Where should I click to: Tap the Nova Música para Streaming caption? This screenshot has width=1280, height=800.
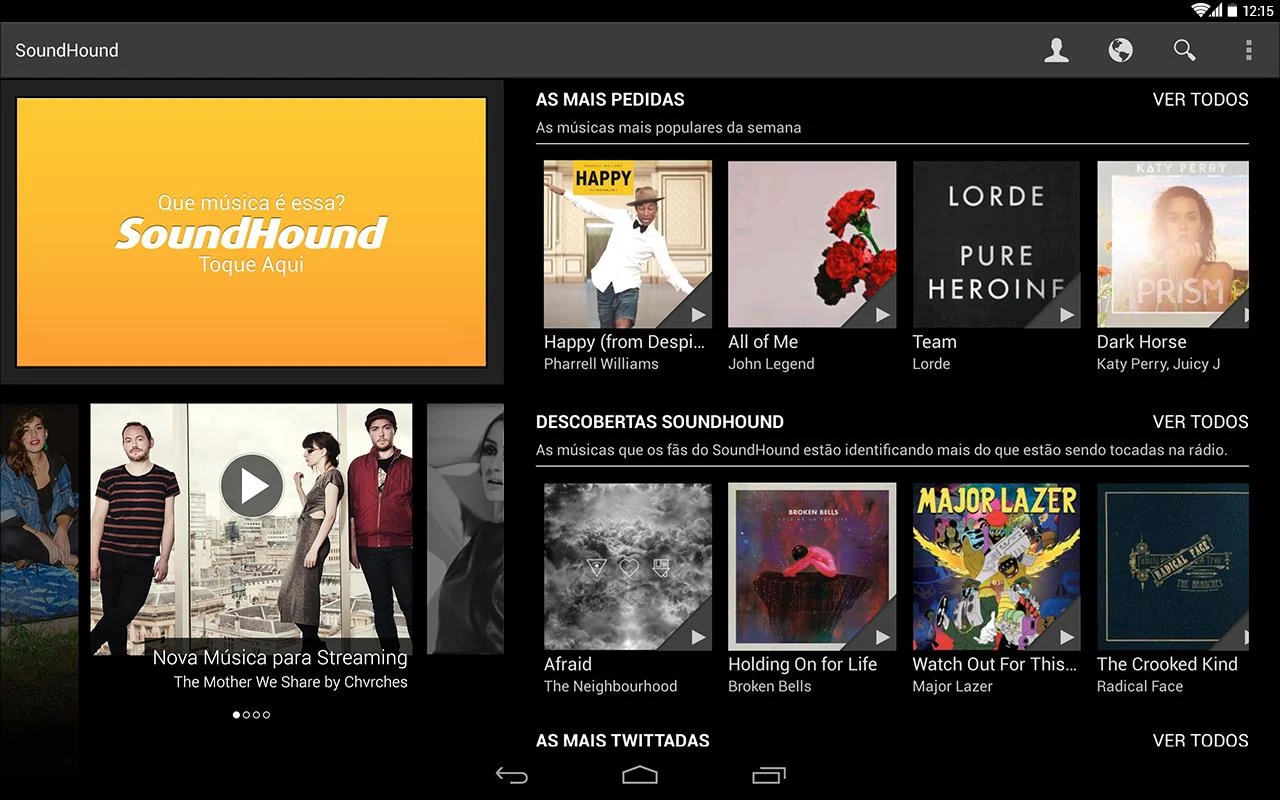280,658
